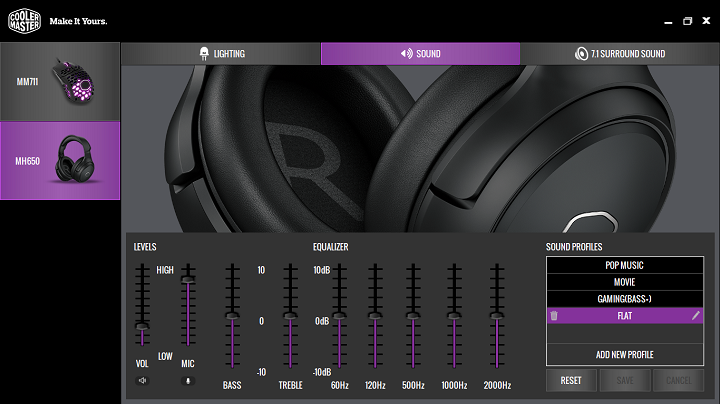The height and width of the screenshot is (404, 720).
Task: Click the VOL slider handle
Action: click(142, 327)
